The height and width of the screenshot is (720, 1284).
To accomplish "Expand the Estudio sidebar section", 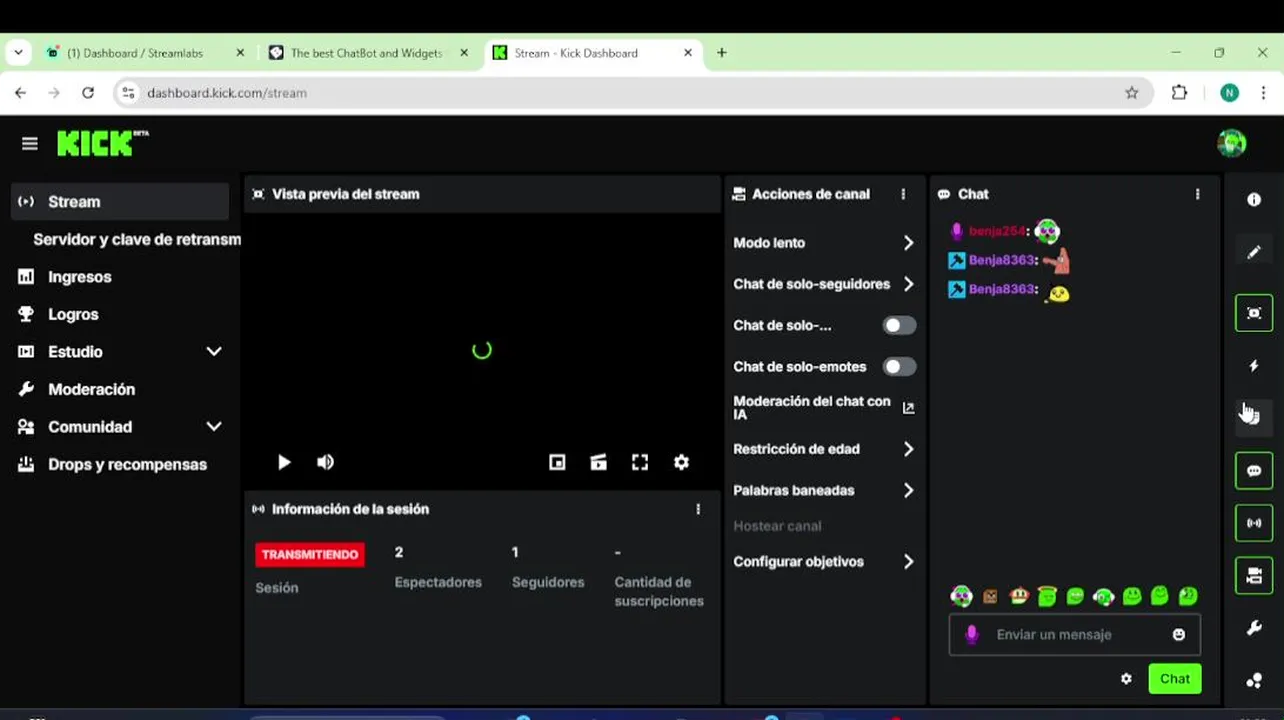I will (x=213, y=352).
